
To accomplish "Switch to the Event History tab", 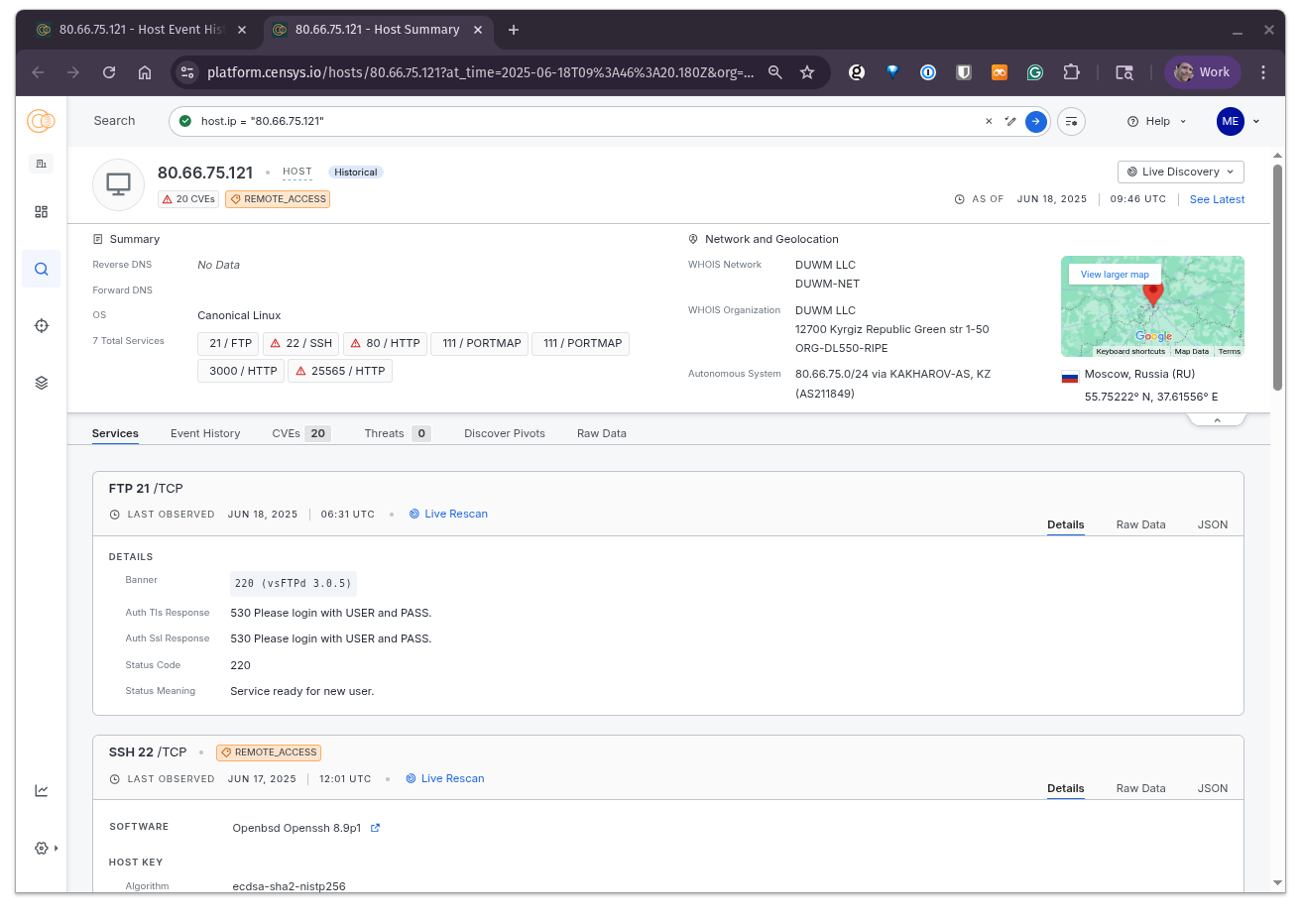I will (205, 433).
